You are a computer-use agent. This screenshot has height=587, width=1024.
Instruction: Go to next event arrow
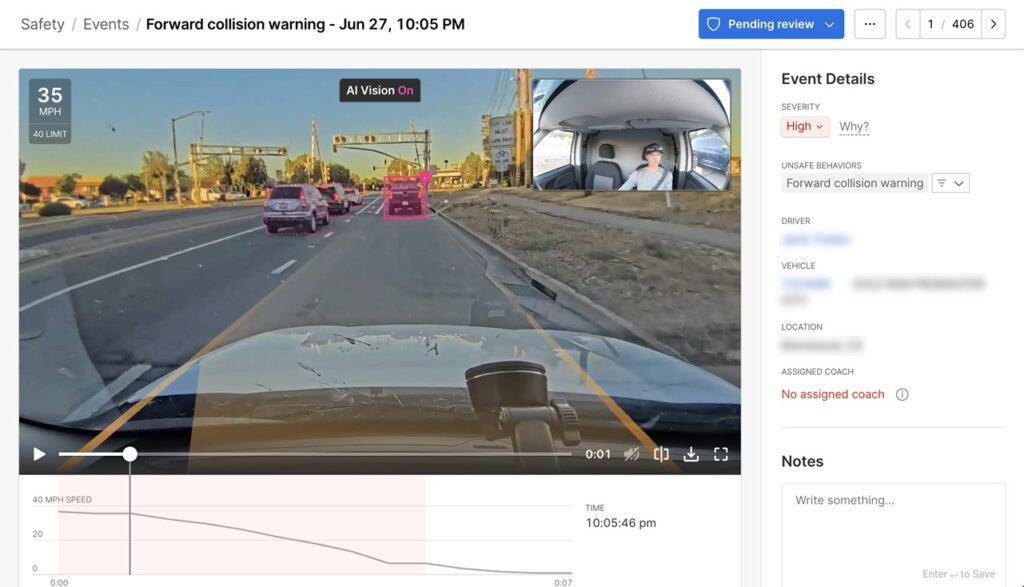992,24
